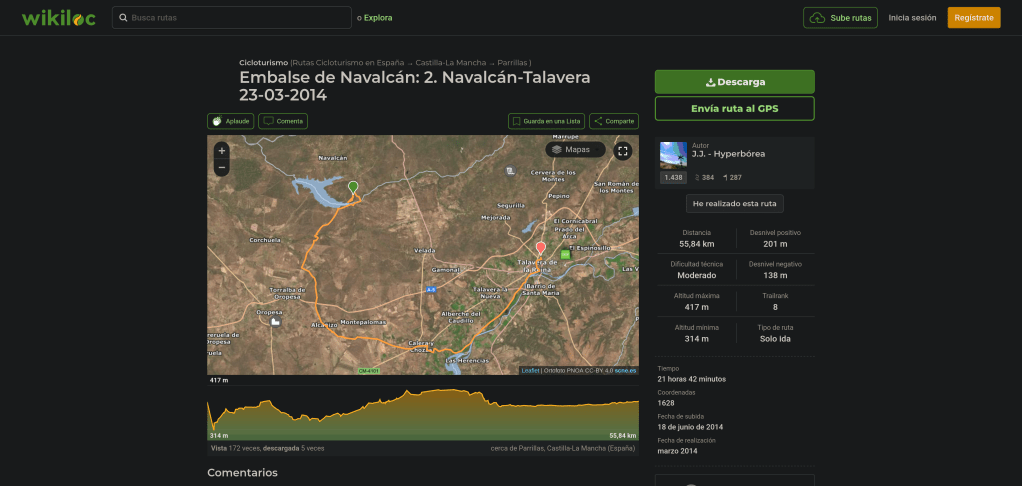Screen dimensions: 1022x486
Task: Mark 'He realizado esta ruta'
Action: click(734, 204)
